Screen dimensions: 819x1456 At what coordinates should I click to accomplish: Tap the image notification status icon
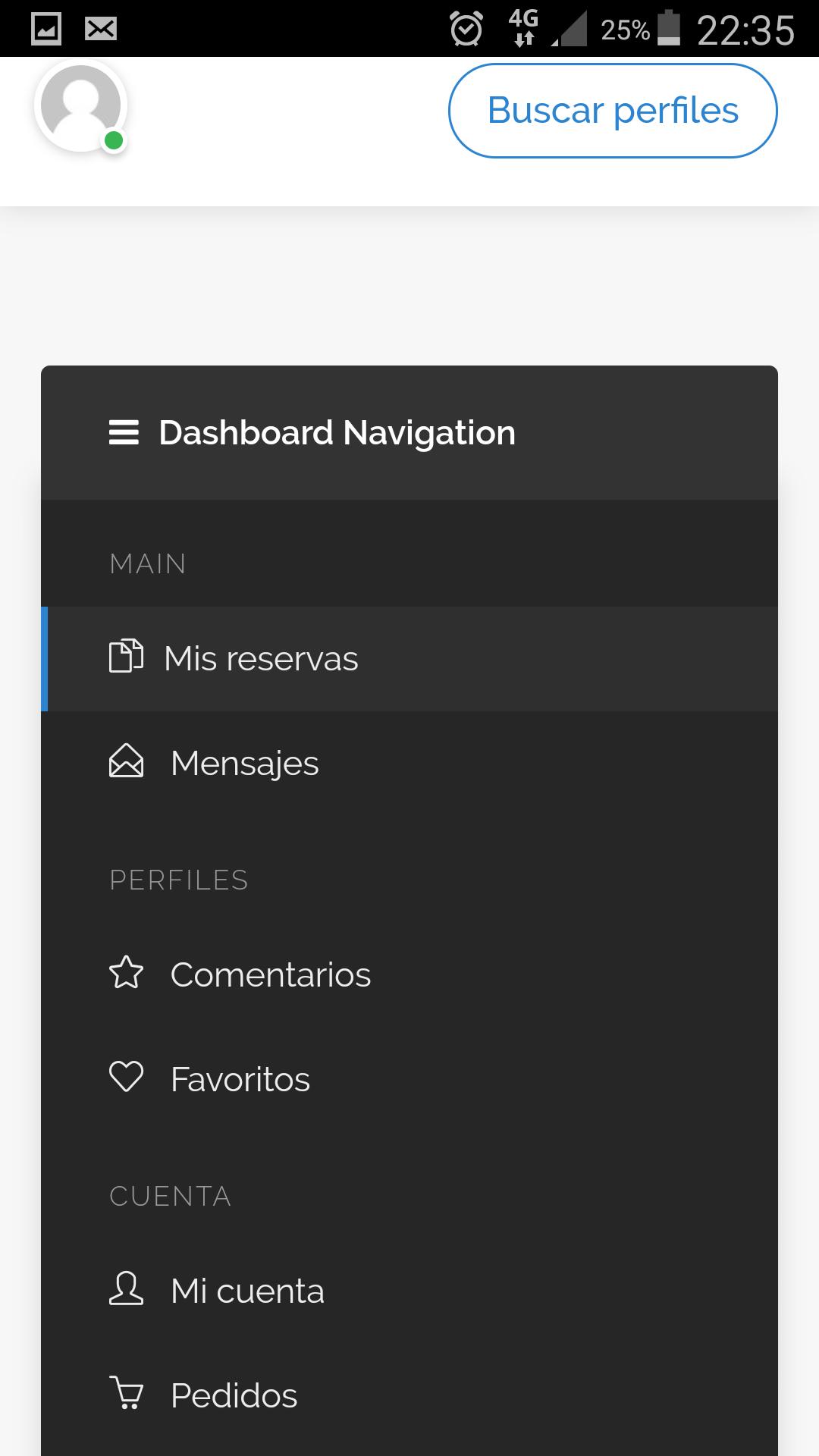pos(46,30)
